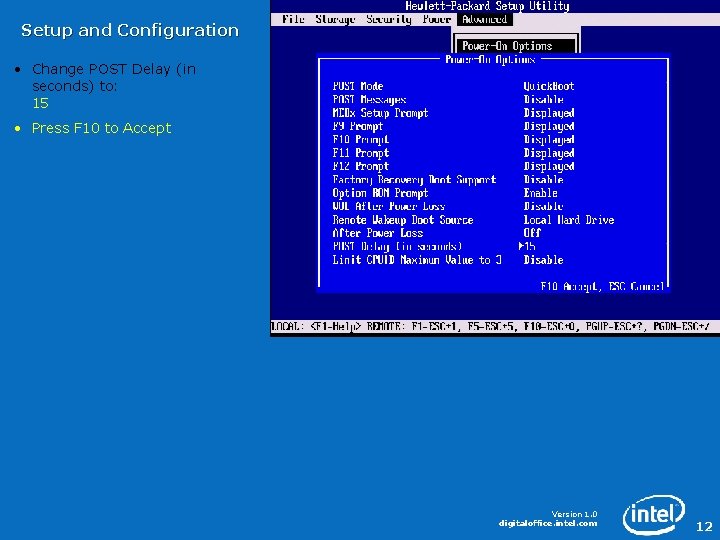The image size is (720, 540).
Task: Toggle F9 Prompt Displayed value
Action: [x=549, y=126]
